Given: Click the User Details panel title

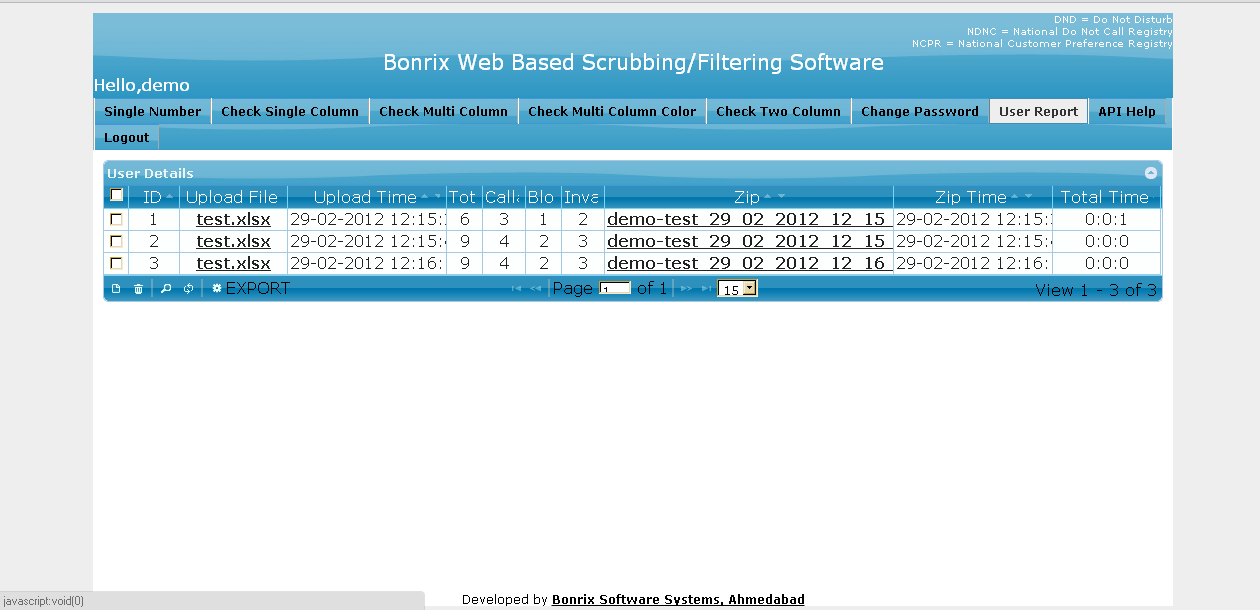Looking at the screenshot, I should tap(151, 173).
